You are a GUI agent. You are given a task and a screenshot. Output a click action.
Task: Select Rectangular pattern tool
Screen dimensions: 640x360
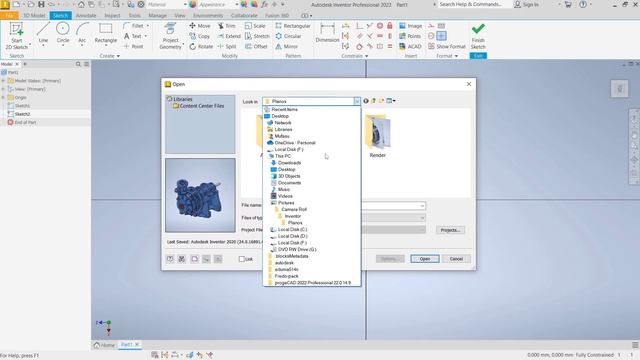tap(293, 26)
